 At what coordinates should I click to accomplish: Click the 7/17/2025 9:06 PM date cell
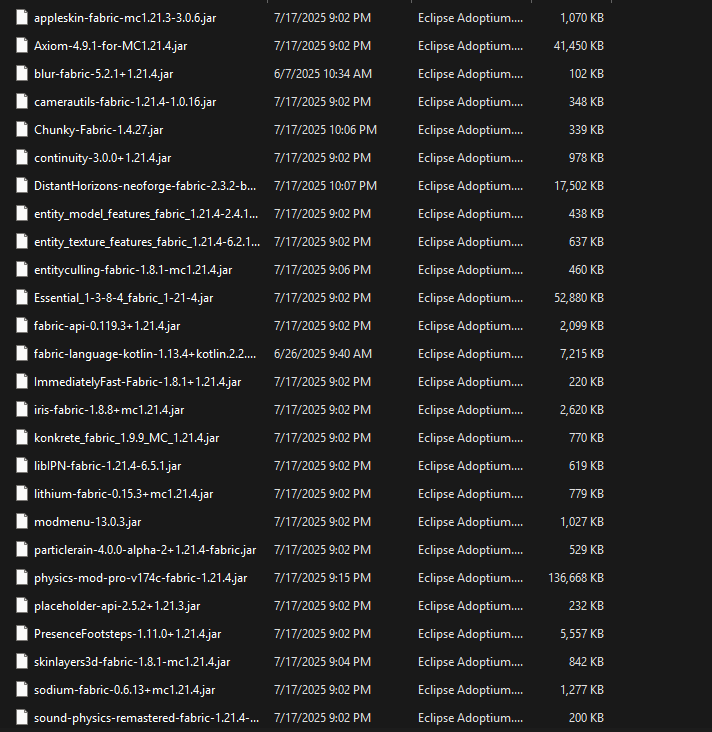point(323,270)
